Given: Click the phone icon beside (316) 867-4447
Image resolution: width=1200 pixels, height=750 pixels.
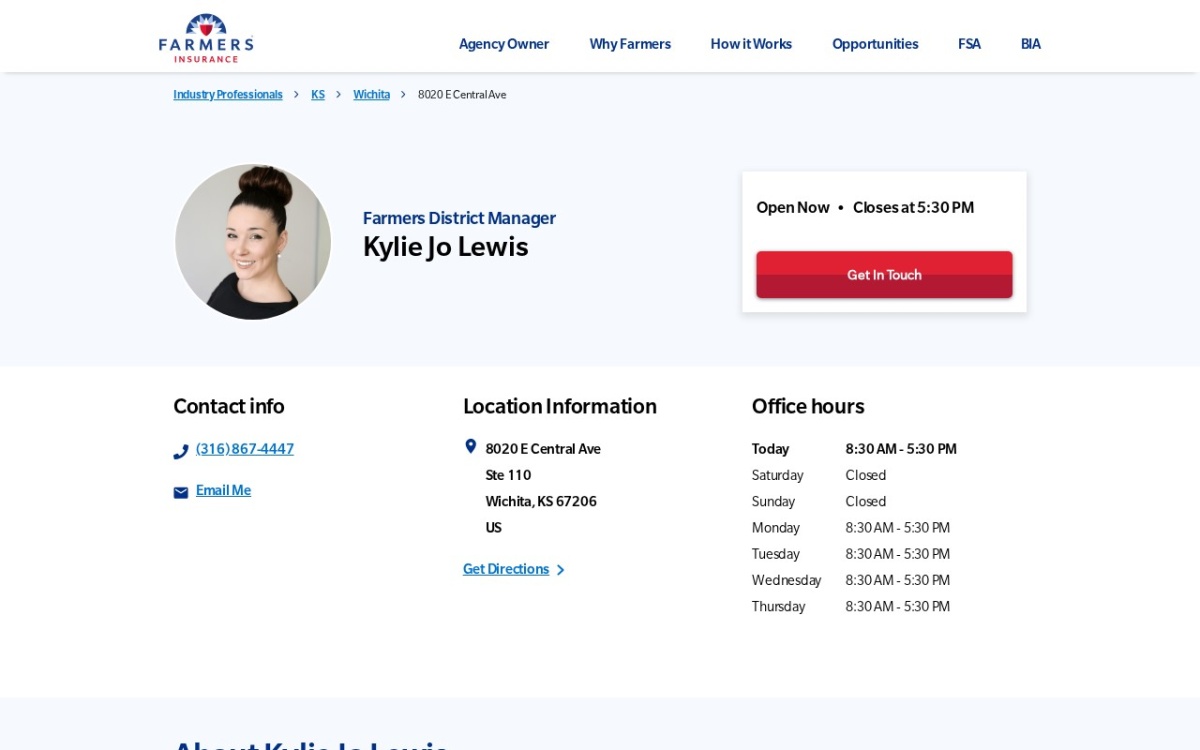Looking at the screenshot, I should [x=181, y=452].
